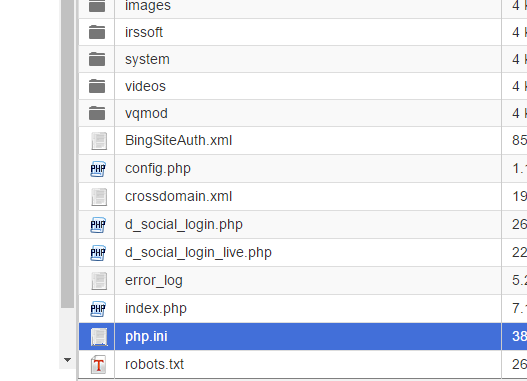Click the irssoft folder icon
Image resolution: width=527 pixels, height=381 pixels.
click(x=97, y=32)
